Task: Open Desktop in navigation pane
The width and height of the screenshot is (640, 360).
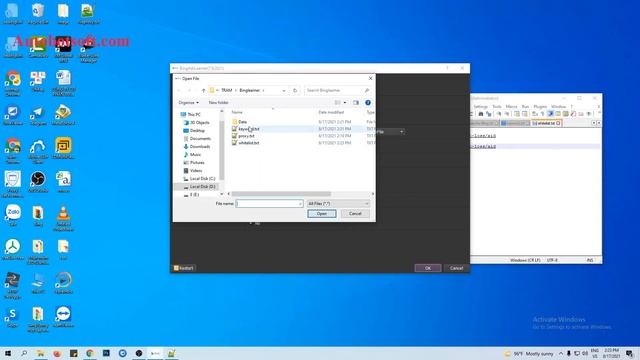Action: pos(194,131)
